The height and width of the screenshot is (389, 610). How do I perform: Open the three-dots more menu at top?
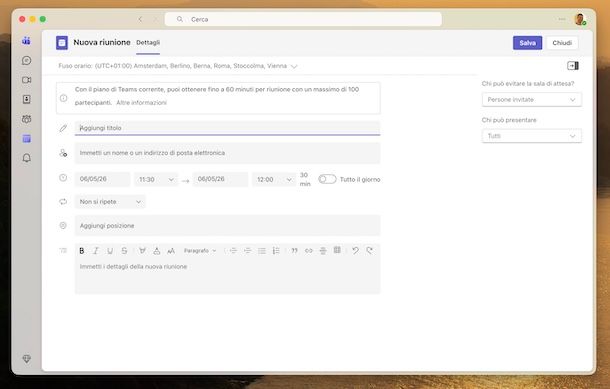click(x=562, y=19)
